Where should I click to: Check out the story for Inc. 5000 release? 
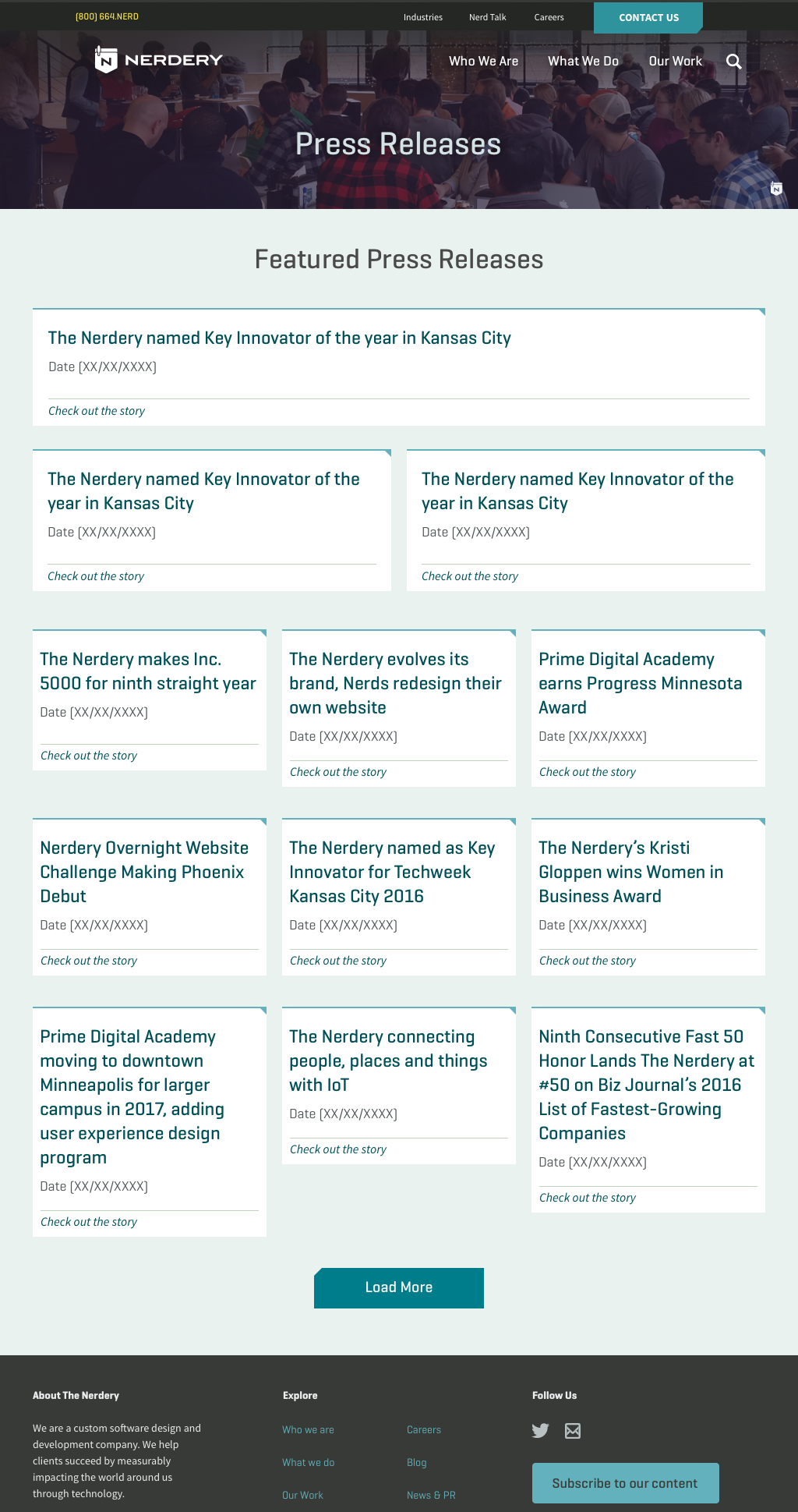click(x=89, y=756)
